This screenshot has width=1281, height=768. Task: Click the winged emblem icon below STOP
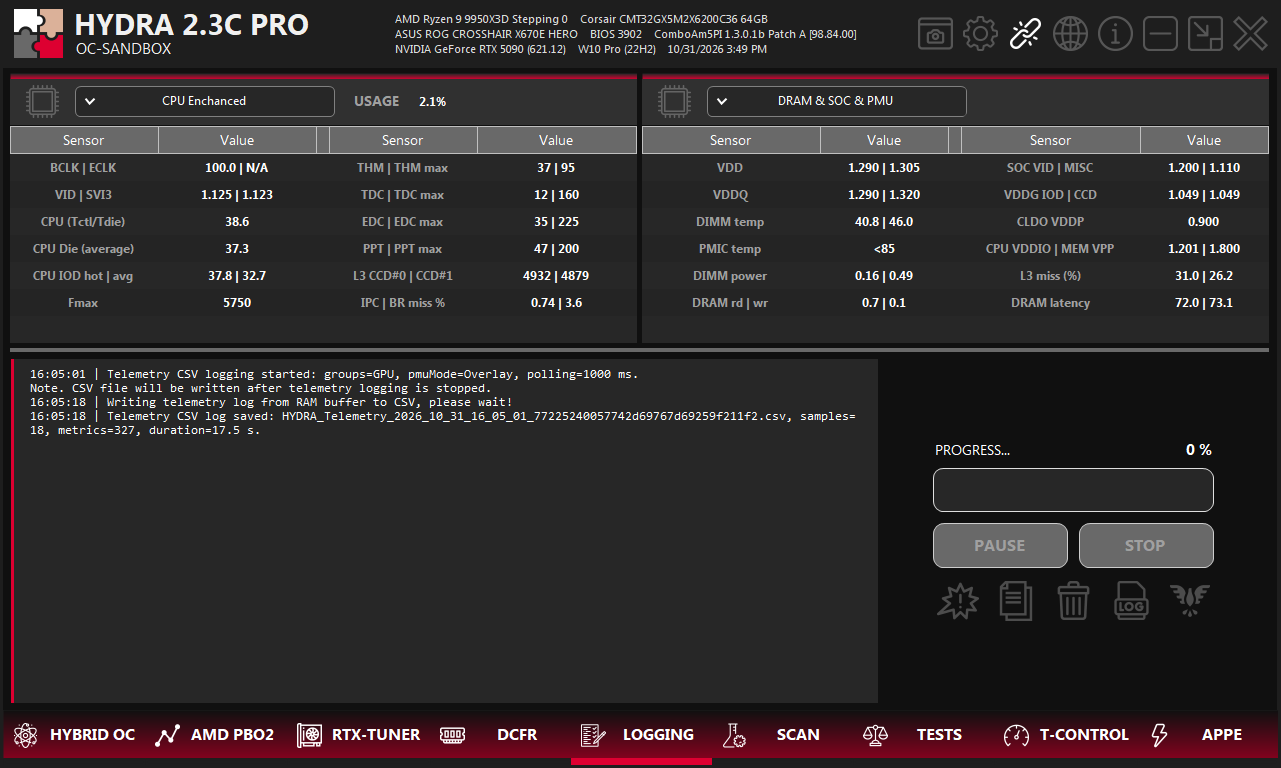tap(1190, 600)
